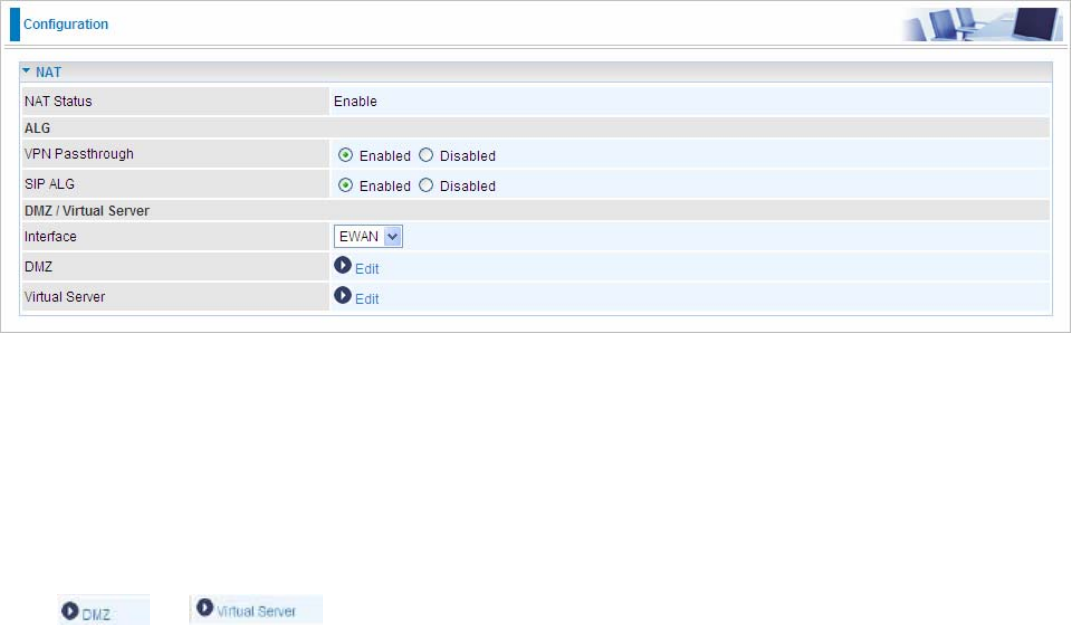Click the Interface label
The image size is (1071, 625).
point(51,236)
